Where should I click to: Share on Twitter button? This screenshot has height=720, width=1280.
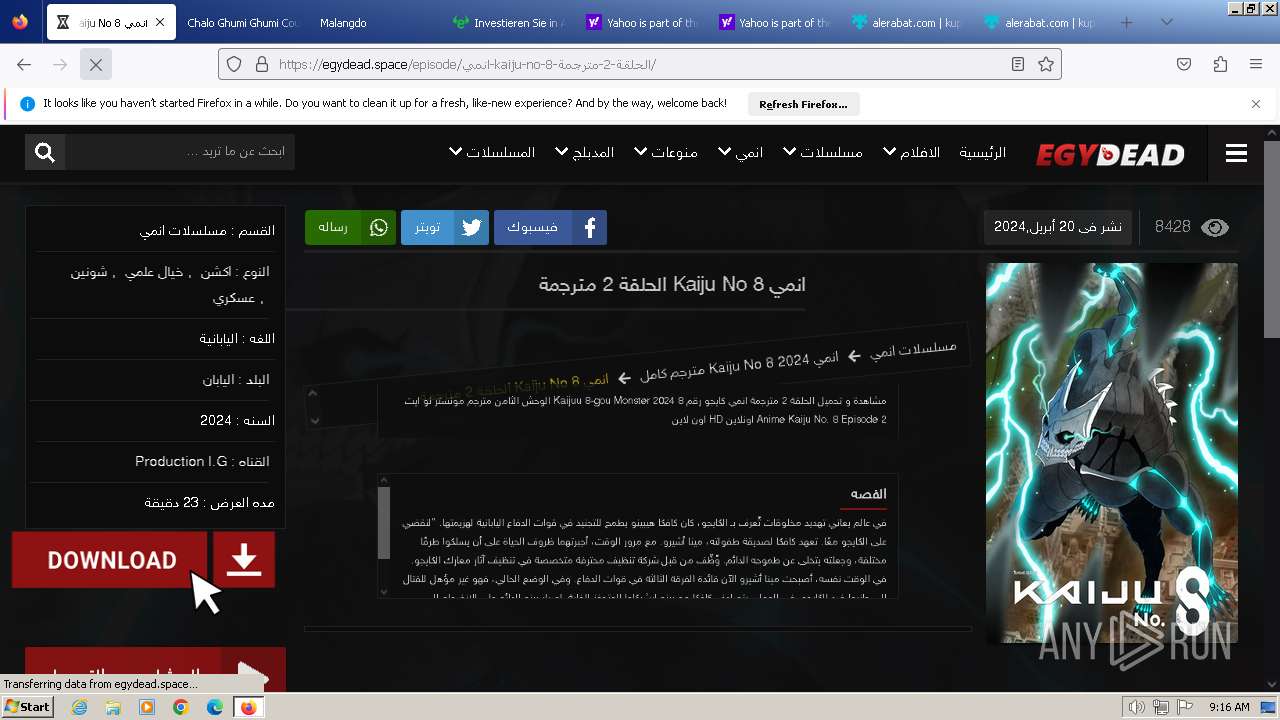coord(445,228)
